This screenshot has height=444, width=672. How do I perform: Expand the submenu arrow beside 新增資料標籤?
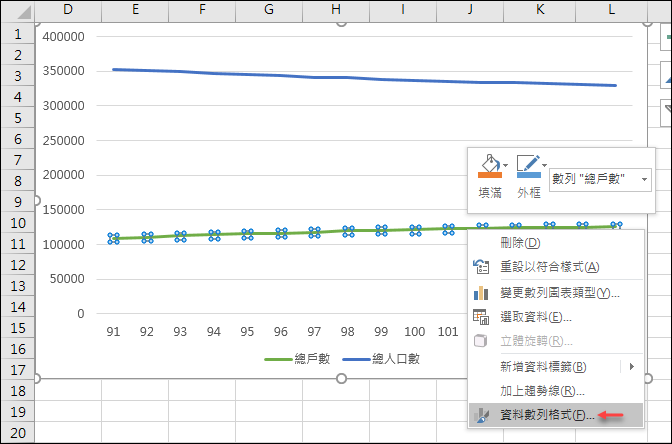[x=631, y=366]
